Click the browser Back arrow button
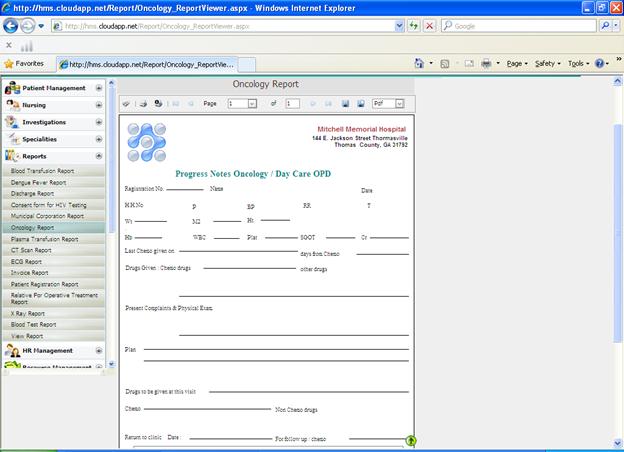The image size is (624, 452). pos(11,26)
